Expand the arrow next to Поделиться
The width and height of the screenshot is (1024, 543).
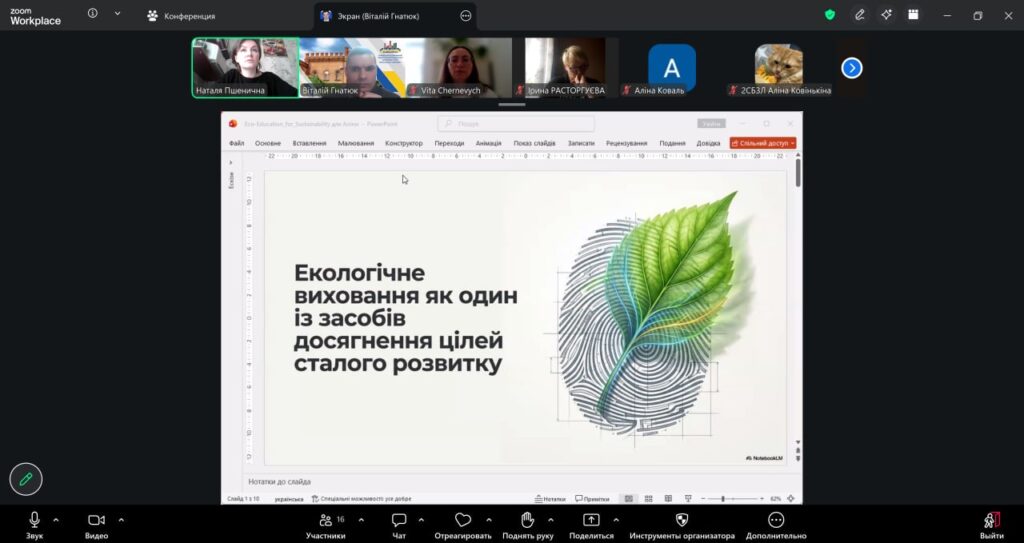(x=616, y=520)
